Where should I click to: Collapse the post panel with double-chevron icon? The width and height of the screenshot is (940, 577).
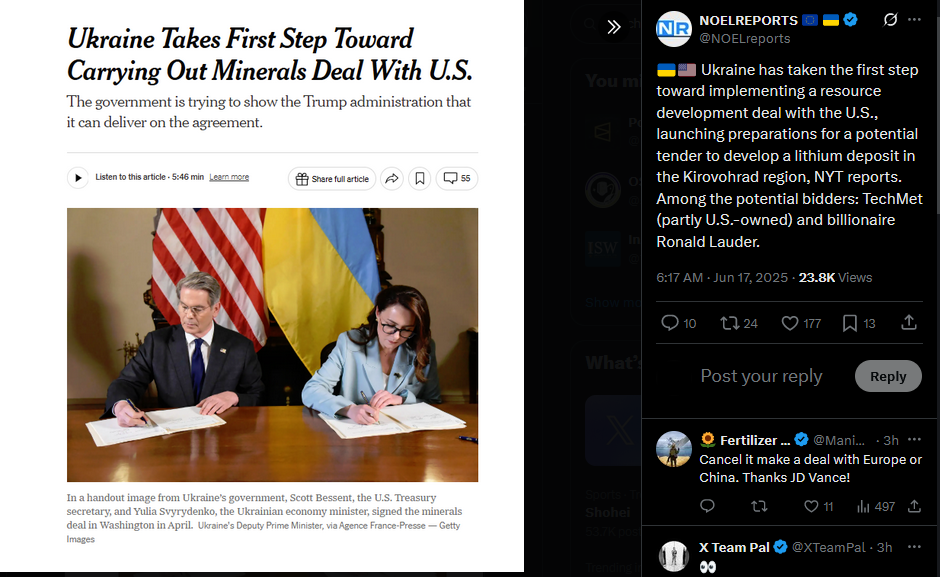point(613,26)
